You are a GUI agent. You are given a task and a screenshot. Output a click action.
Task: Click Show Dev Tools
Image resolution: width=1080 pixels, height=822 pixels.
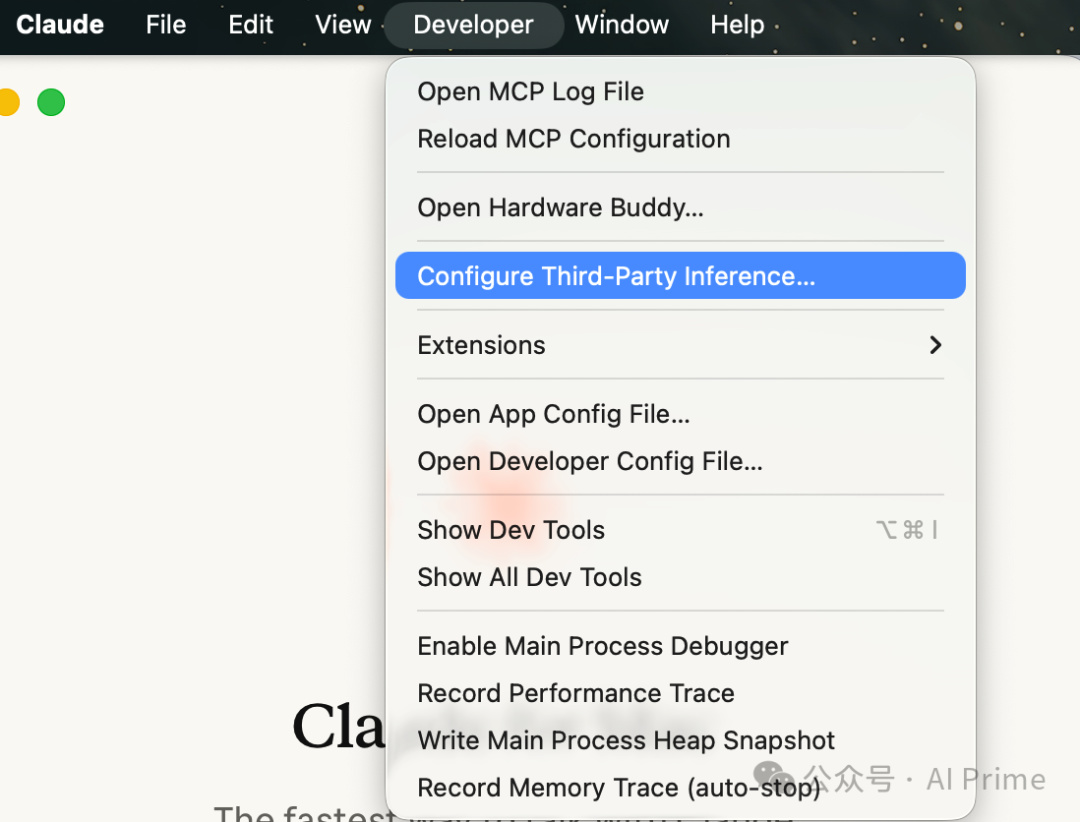tap(511, 530)
